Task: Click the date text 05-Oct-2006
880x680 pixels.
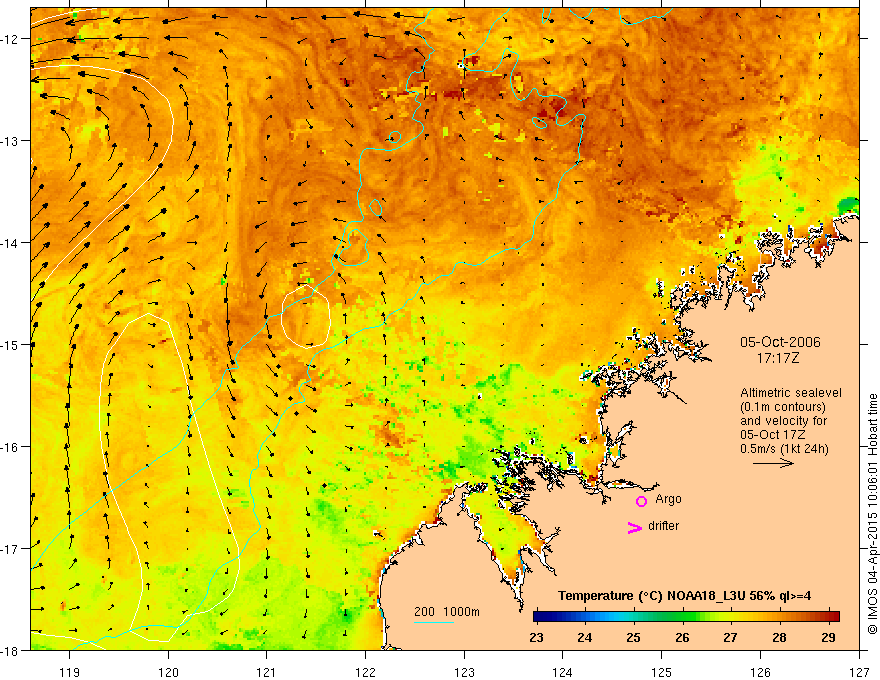Action: 780,342
